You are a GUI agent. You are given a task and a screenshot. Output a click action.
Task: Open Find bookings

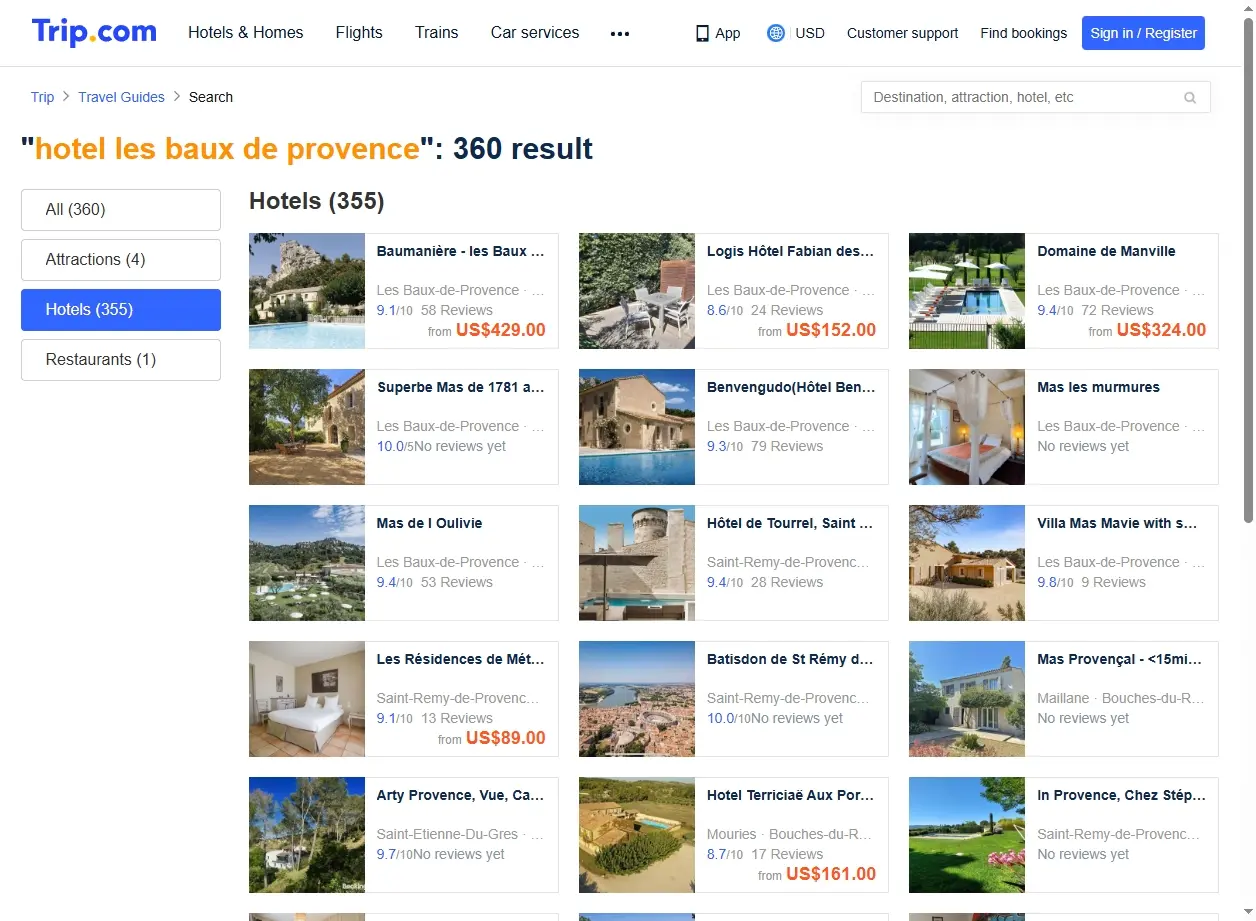click(x=1024, y=33)
